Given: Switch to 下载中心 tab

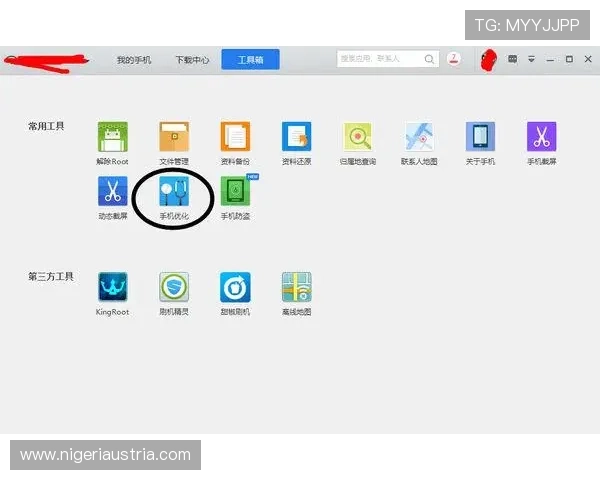Looking at the screenshot, I should coord(192,60).
